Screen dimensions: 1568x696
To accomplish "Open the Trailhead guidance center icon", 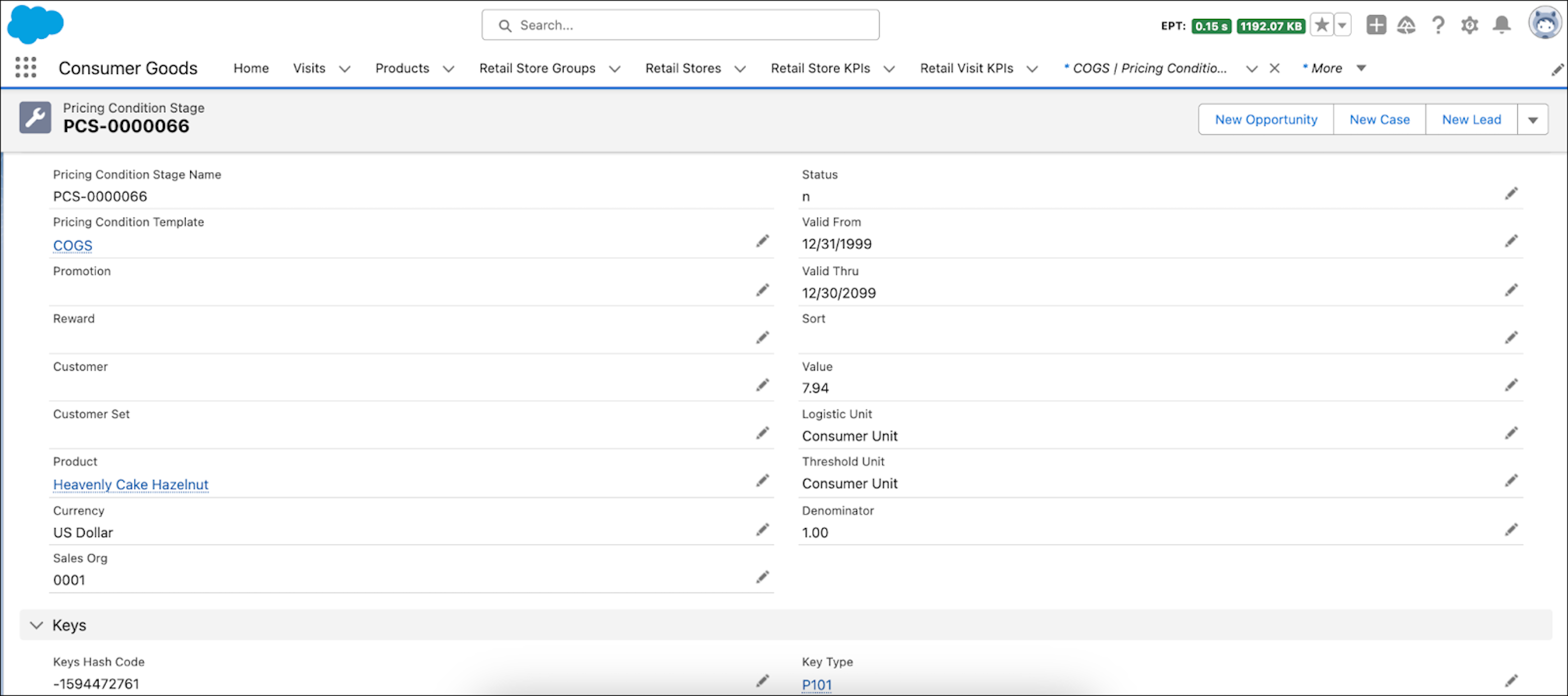I will click(1406, 25).
